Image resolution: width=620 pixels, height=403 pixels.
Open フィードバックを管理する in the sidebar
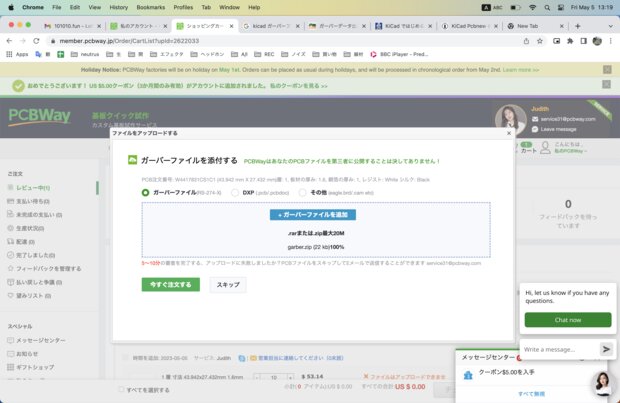48,269
